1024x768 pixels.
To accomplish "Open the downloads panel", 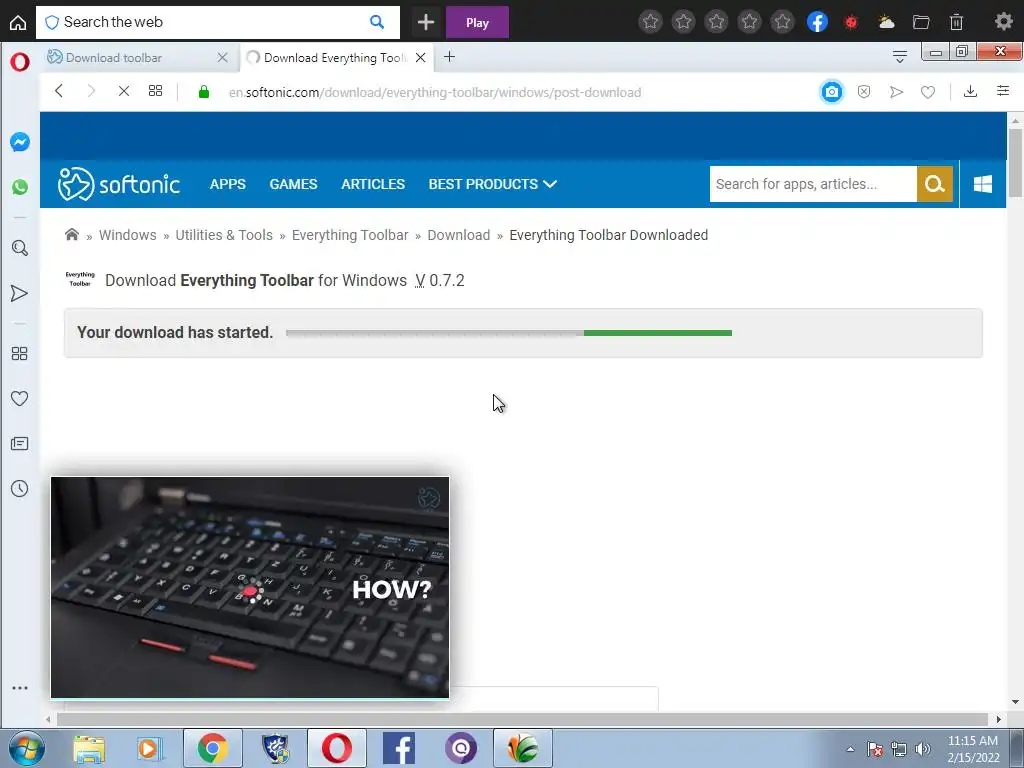I will (x=970, y=91).
